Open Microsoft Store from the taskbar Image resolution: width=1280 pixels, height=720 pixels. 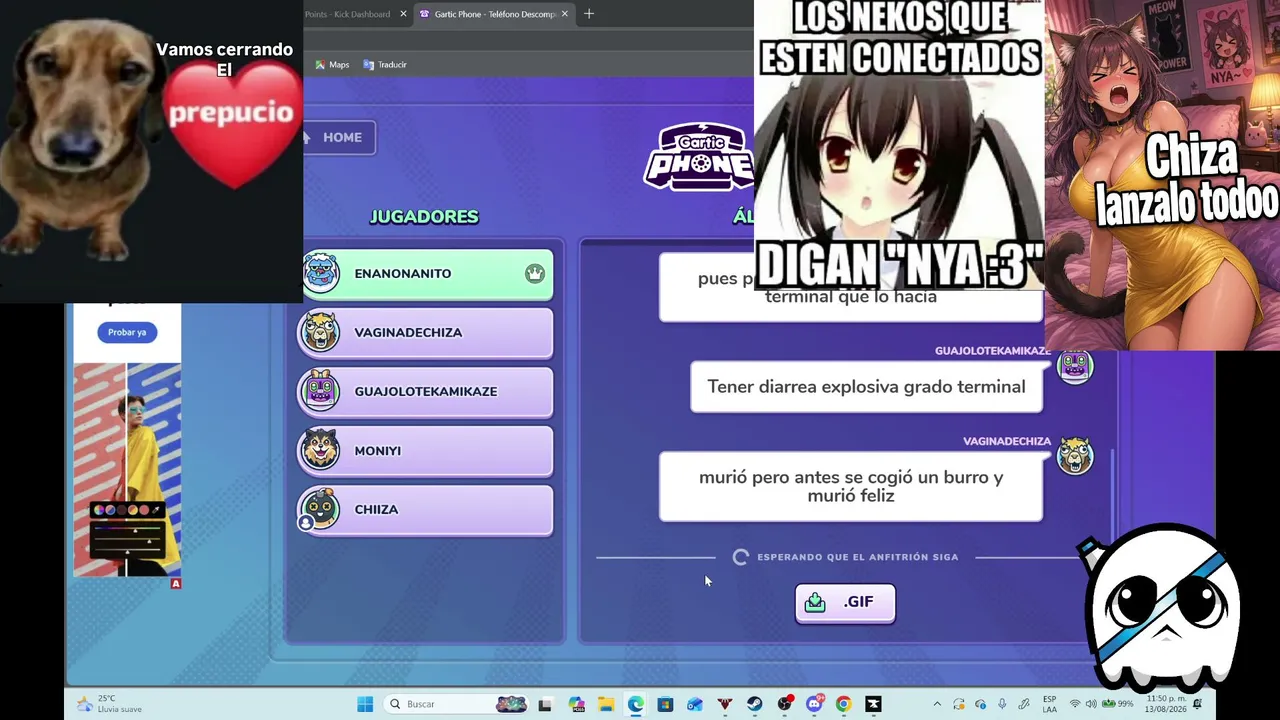coord(665,704)
